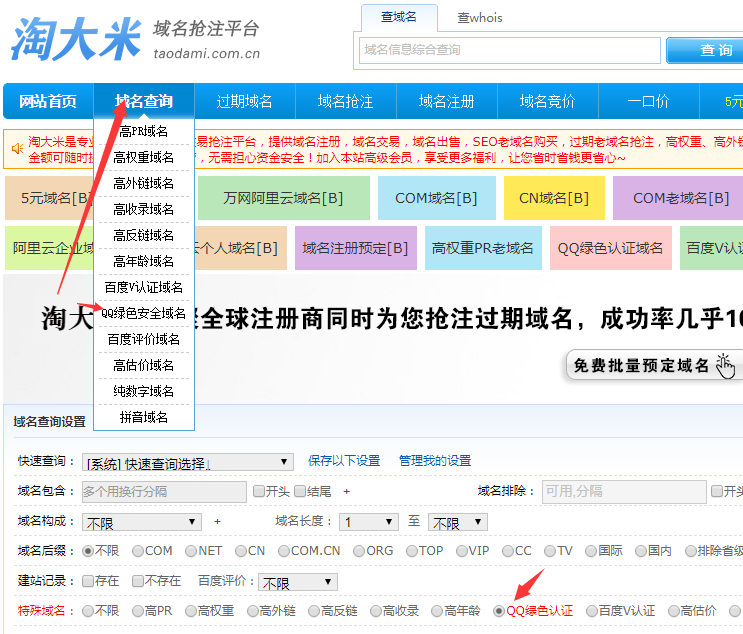Focus the 域名排除 input field
Viewport: 743px width, 634px height.
point(624,491)
